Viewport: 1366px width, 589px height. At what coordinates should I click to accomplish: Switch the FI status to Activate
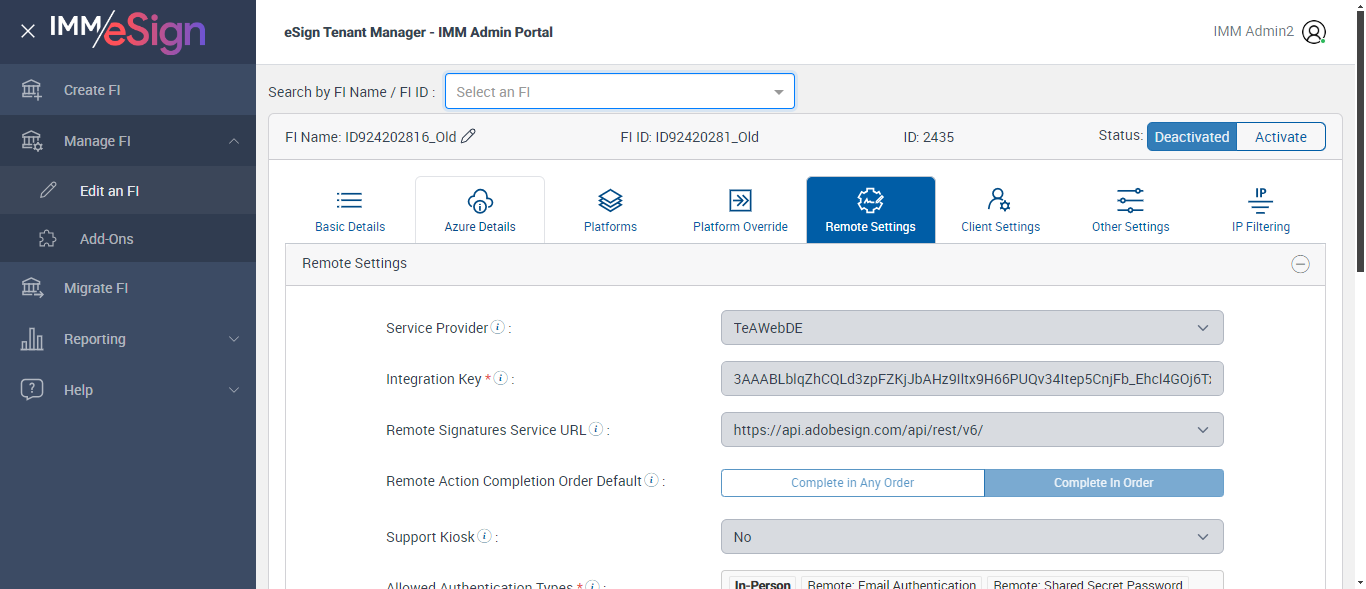(x=1280, y=137)
